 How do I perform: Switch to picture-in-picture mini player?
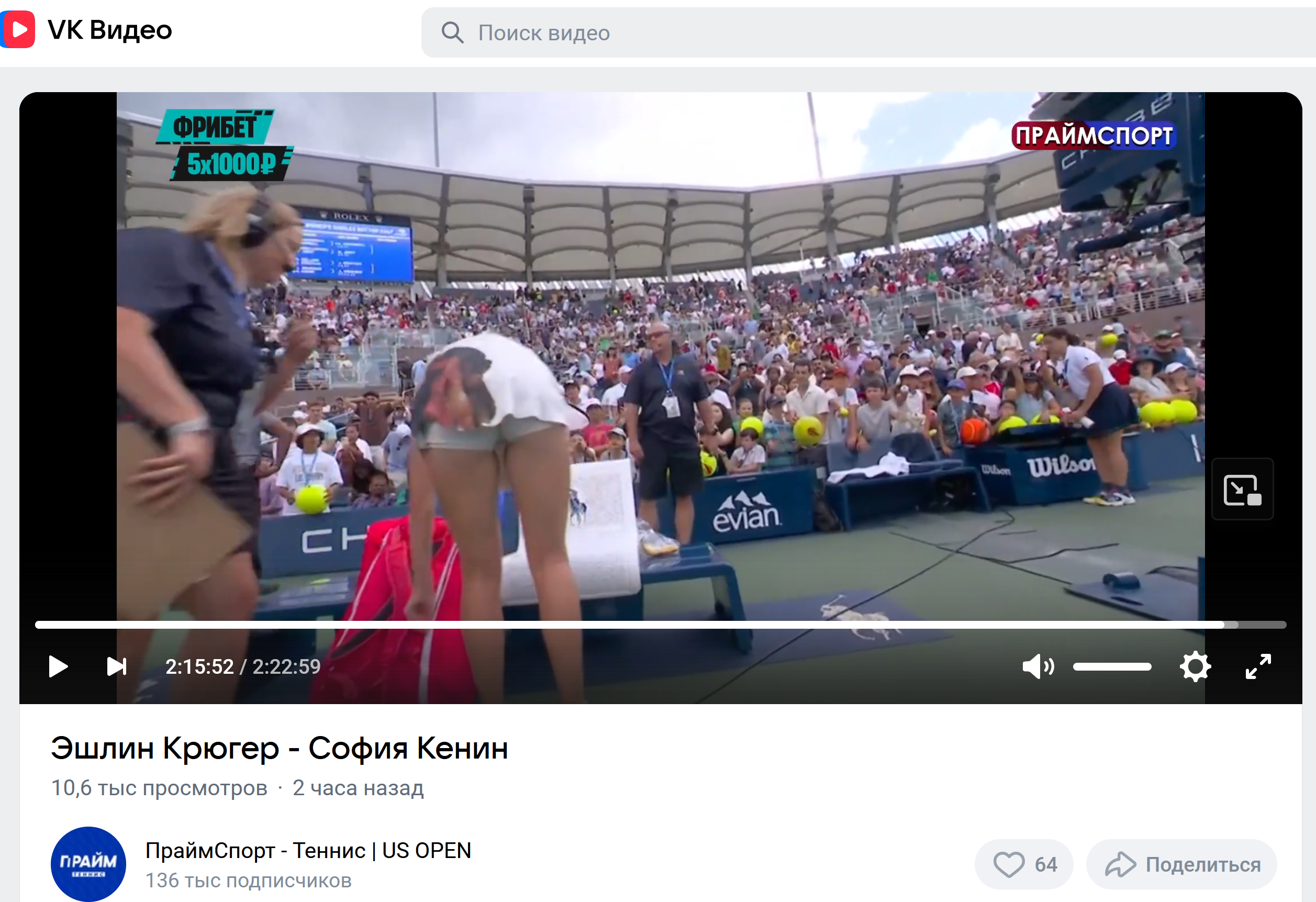click(1242, 489)
